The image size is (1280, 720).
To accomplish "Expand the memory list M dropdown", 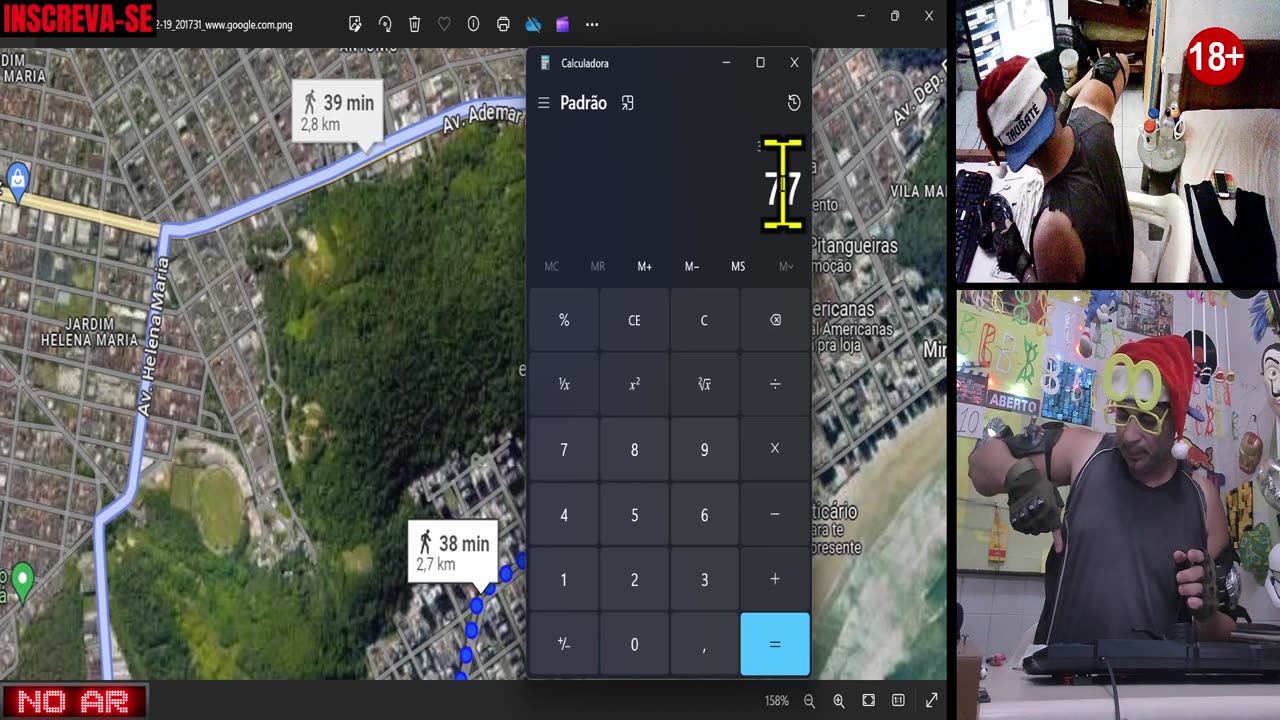I will pos(786,267).
